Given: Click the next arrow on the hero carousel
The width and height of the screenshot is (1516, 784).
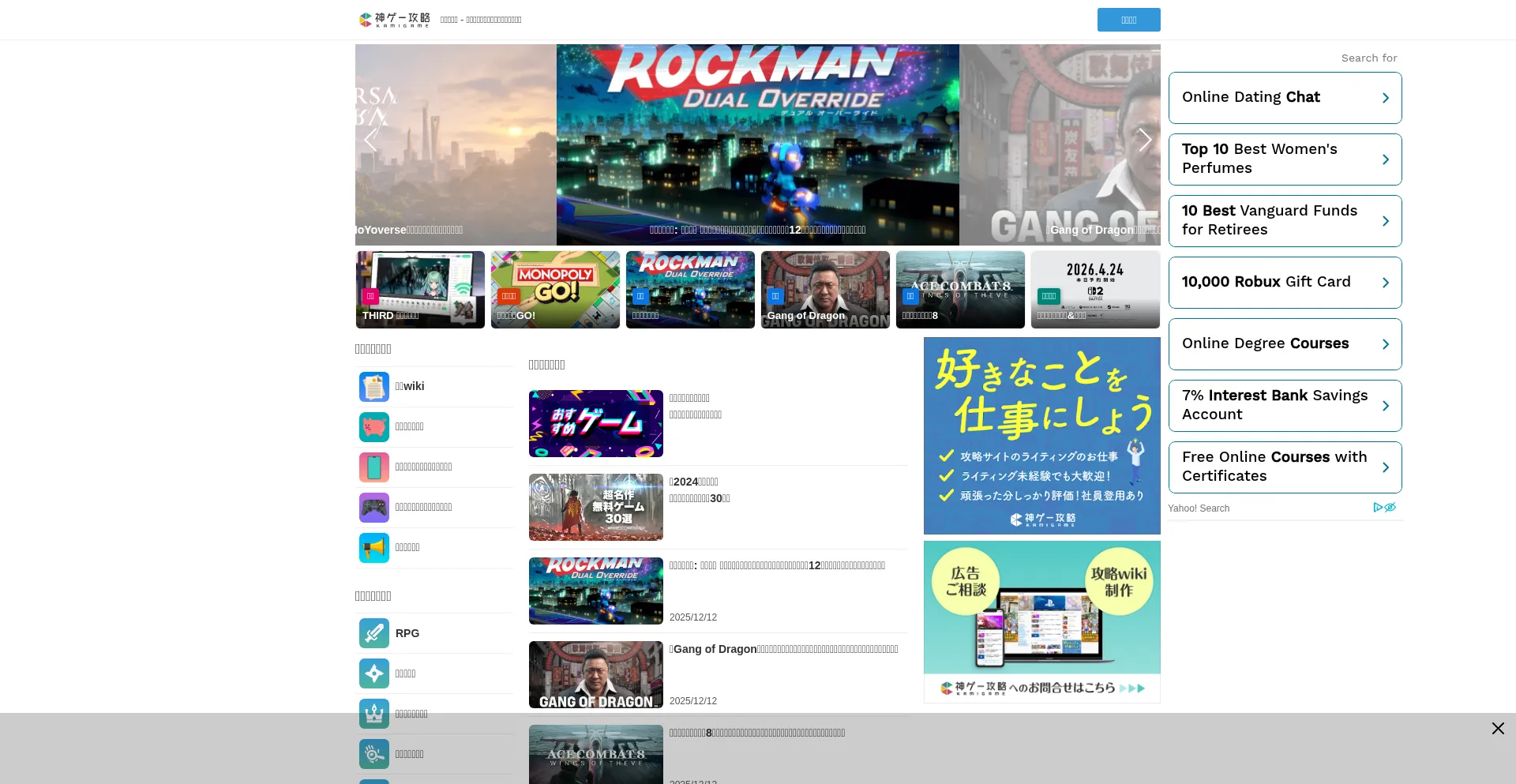Looking at the screenshot, I should 1145,140.
